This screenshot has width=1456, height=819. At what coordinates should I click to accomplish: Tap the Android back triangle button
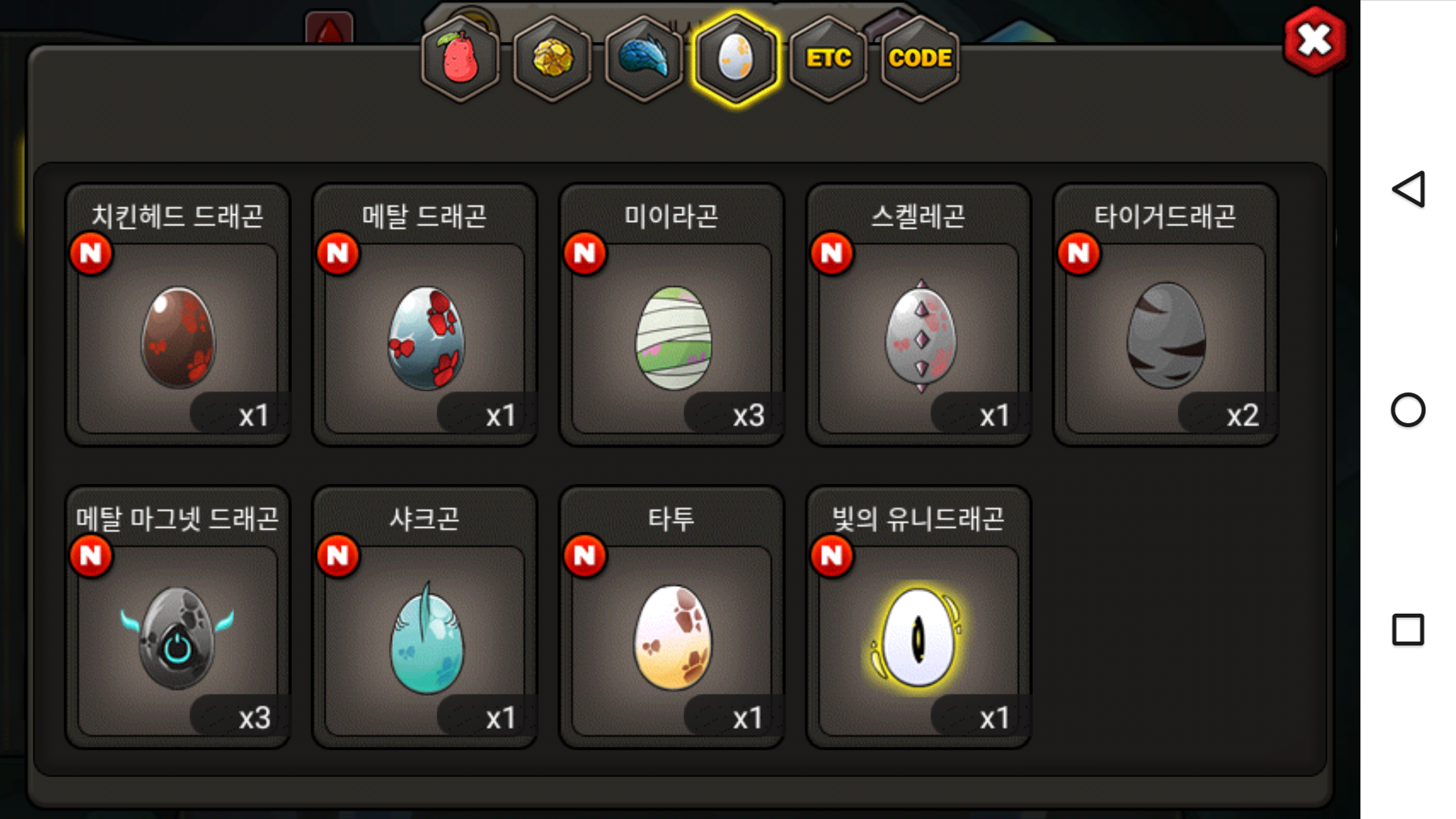1408,189
